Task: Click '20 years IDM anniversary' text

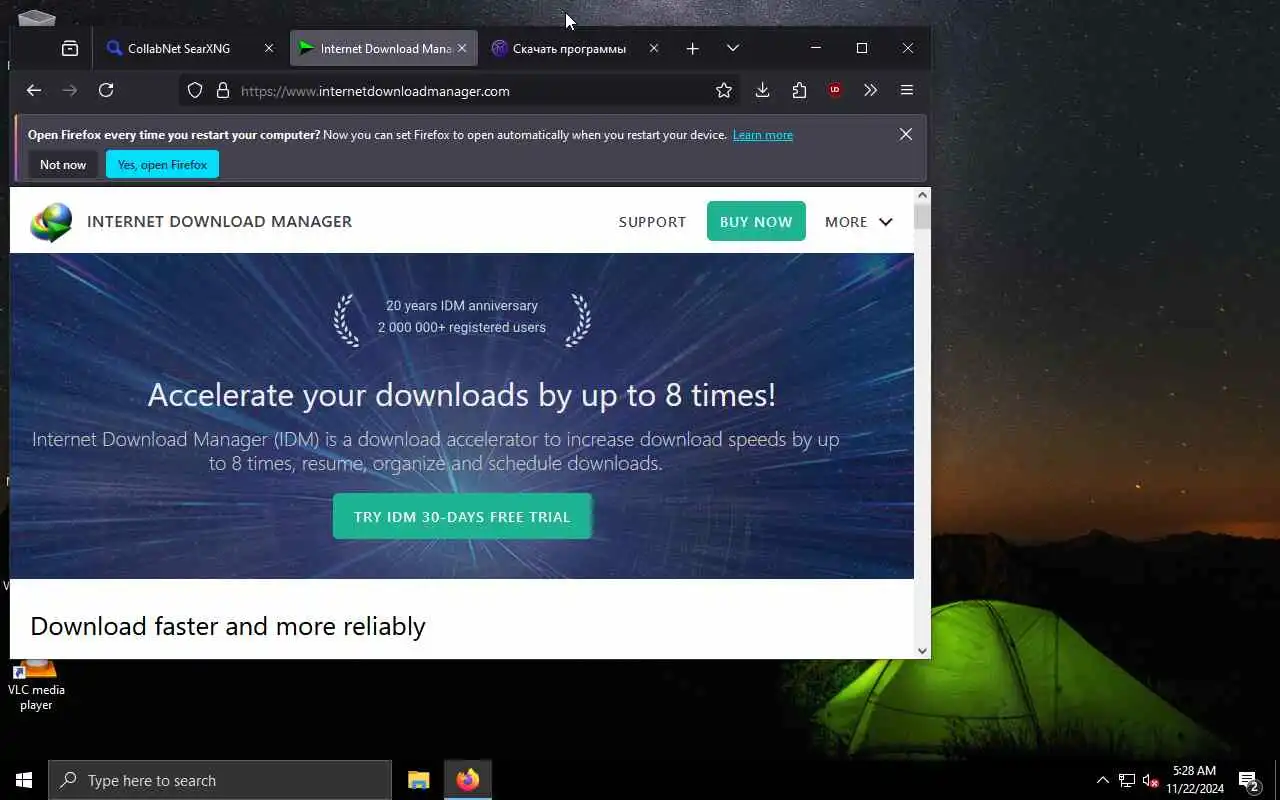Action: (462, 306)
